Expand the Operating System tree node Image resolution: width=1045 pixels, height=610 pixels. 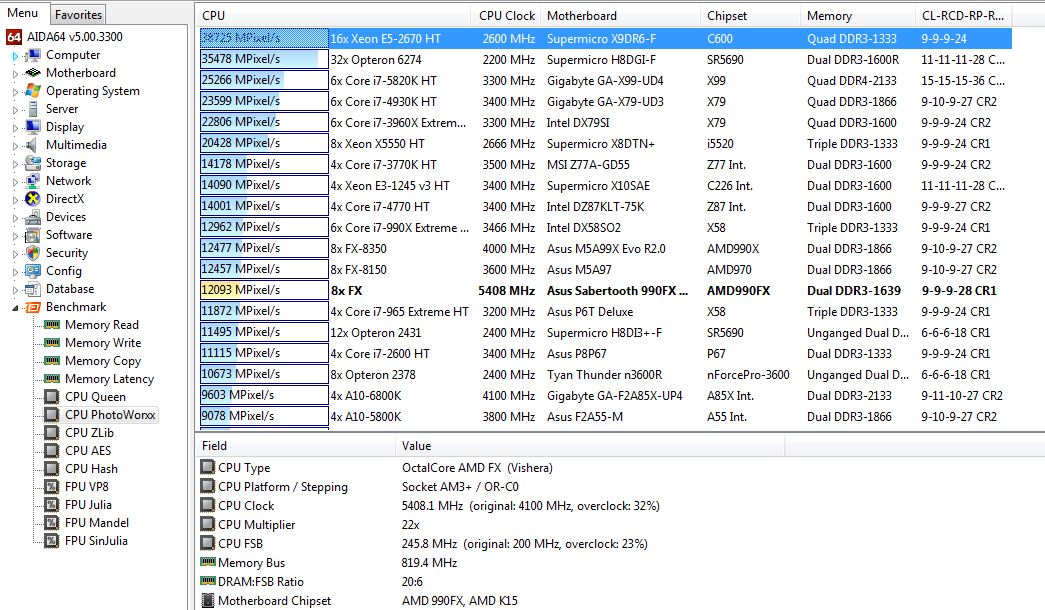click(15, 91)
